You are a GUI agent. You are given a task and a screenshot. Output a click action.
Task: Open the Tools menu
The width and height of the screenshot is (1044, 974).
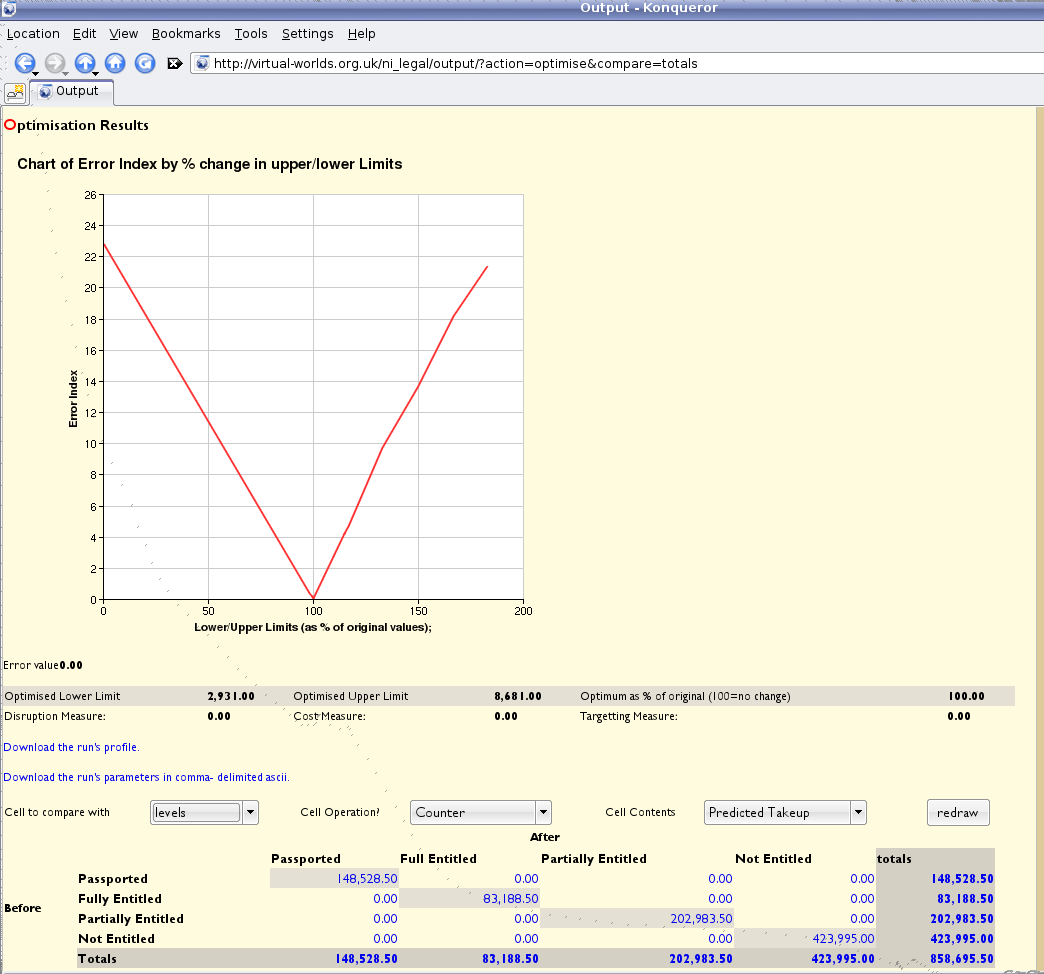click(250, 33)
